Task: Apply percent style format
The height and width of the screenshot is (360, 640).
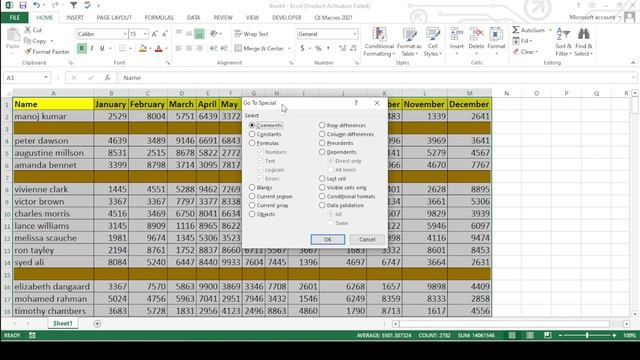Action: 318,48
